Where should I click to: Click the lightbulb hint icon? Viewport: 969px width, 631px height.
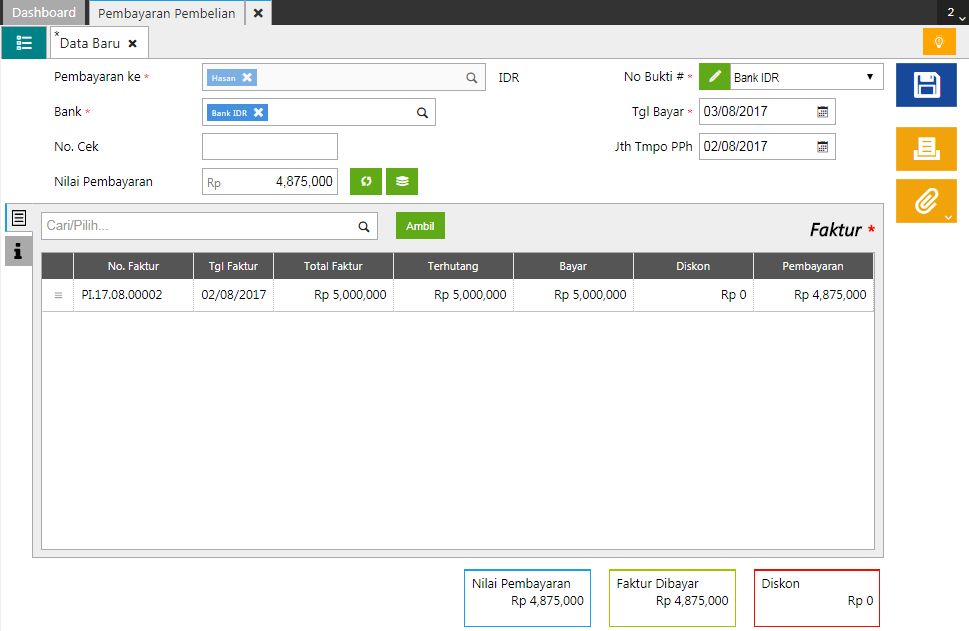click(x=938, y=42)
